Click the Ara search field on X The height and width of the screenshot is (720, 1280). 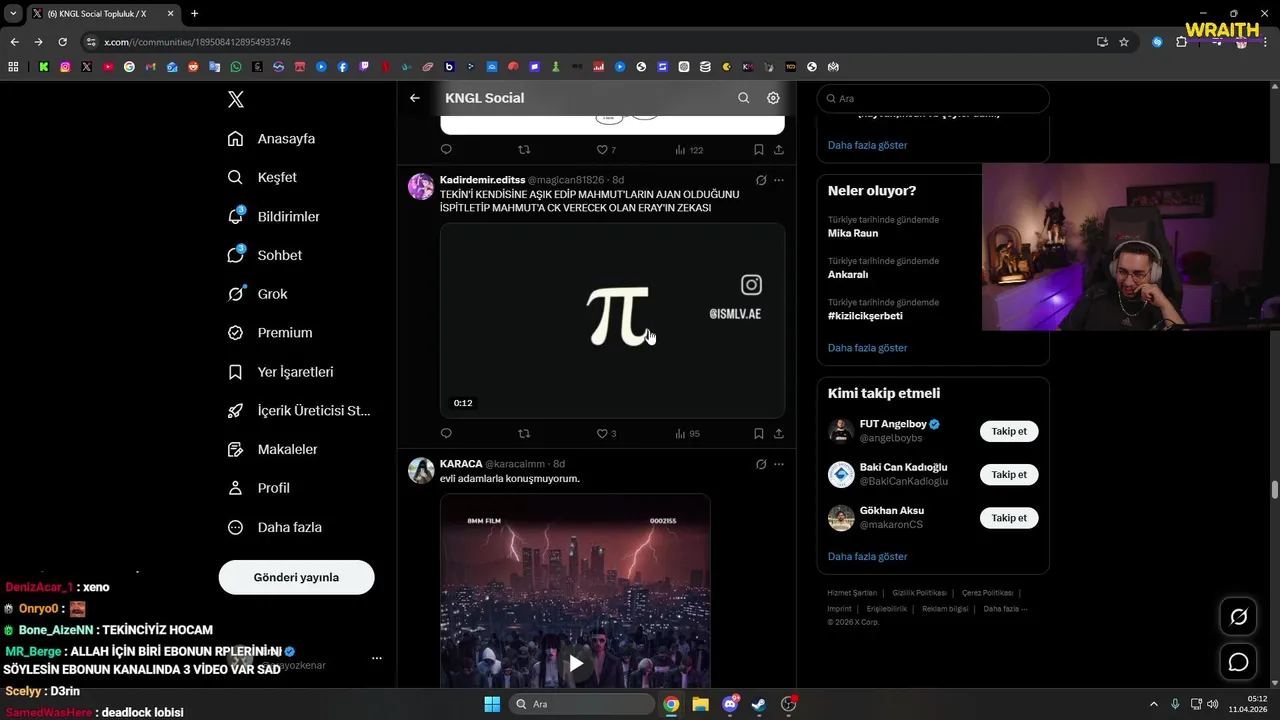pos(933,99)
